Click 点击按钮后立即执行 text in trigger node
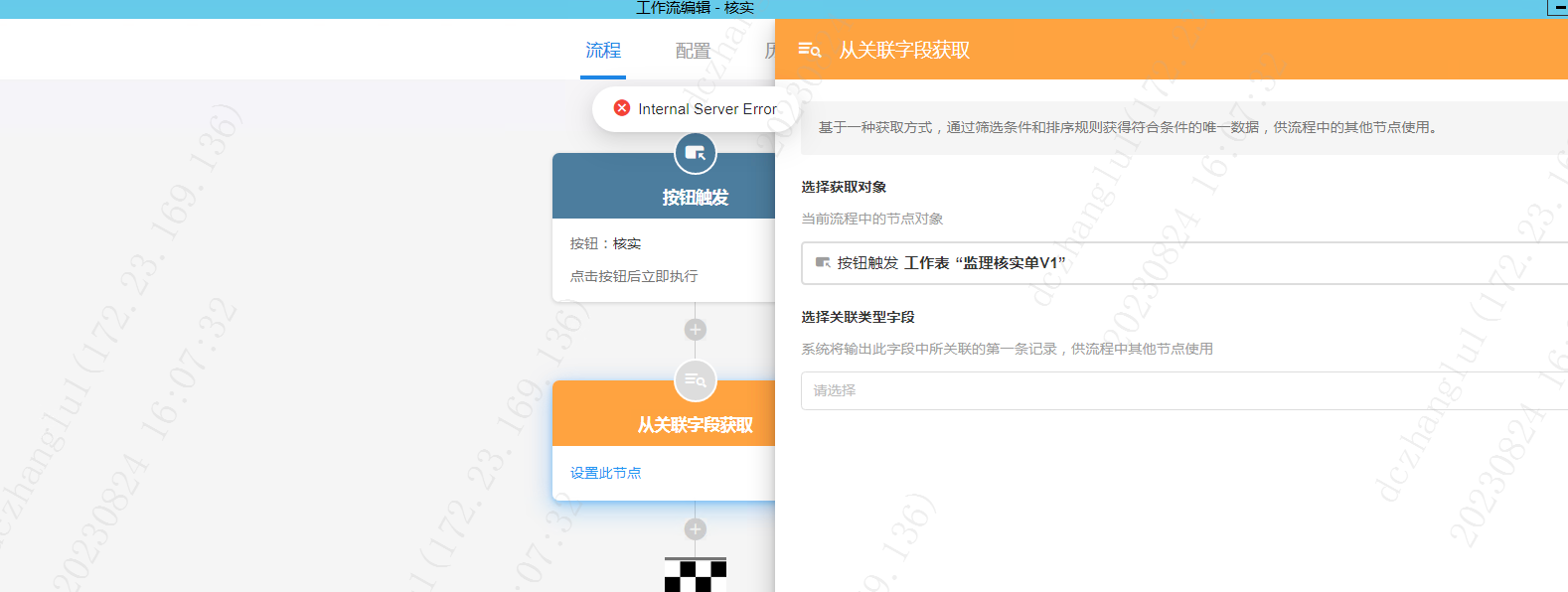 coord(634,276)
